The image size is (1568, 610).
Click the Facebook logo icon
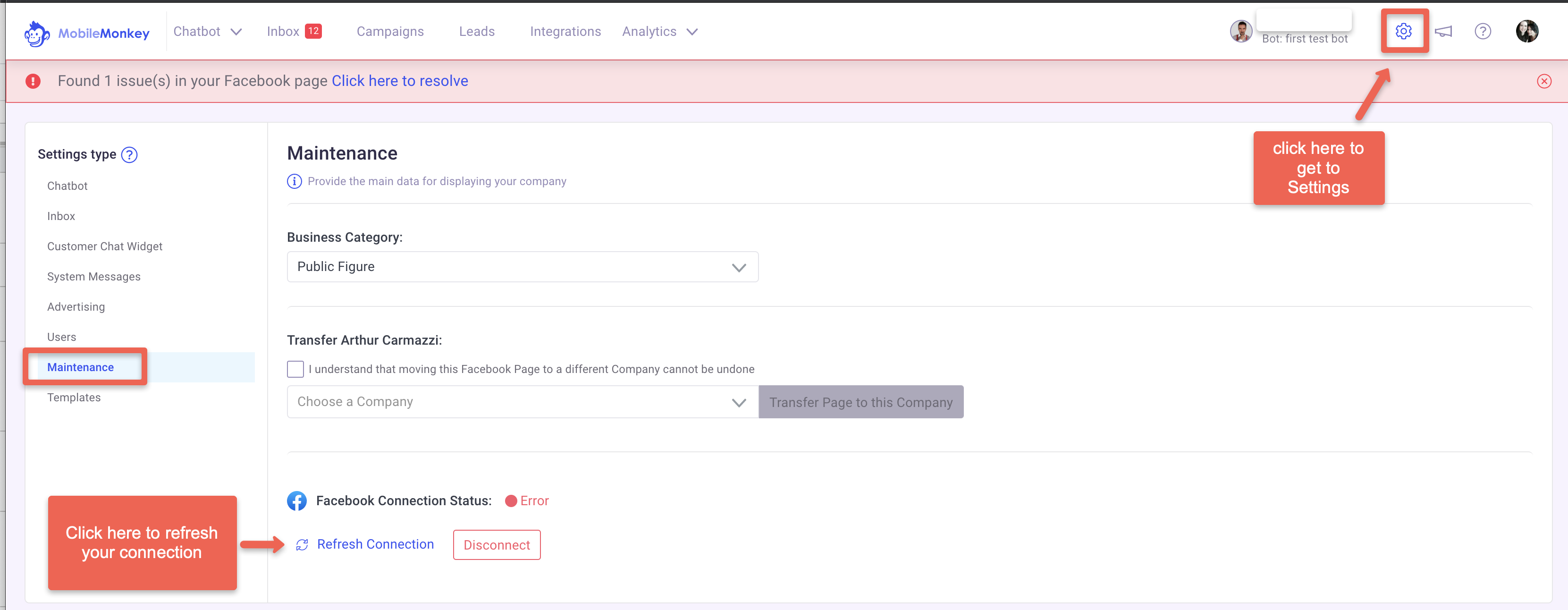[x=297, y=500]
